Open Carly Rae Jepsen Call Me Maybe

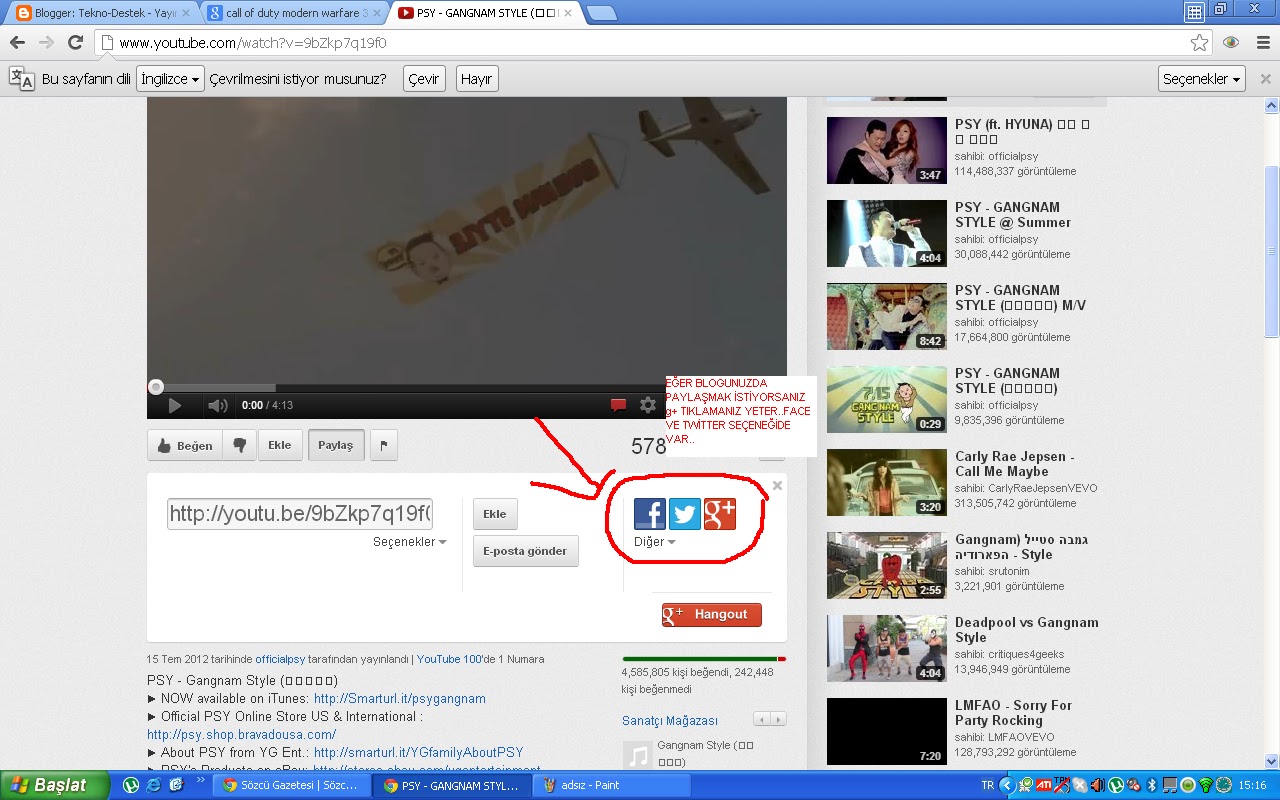1014,464
